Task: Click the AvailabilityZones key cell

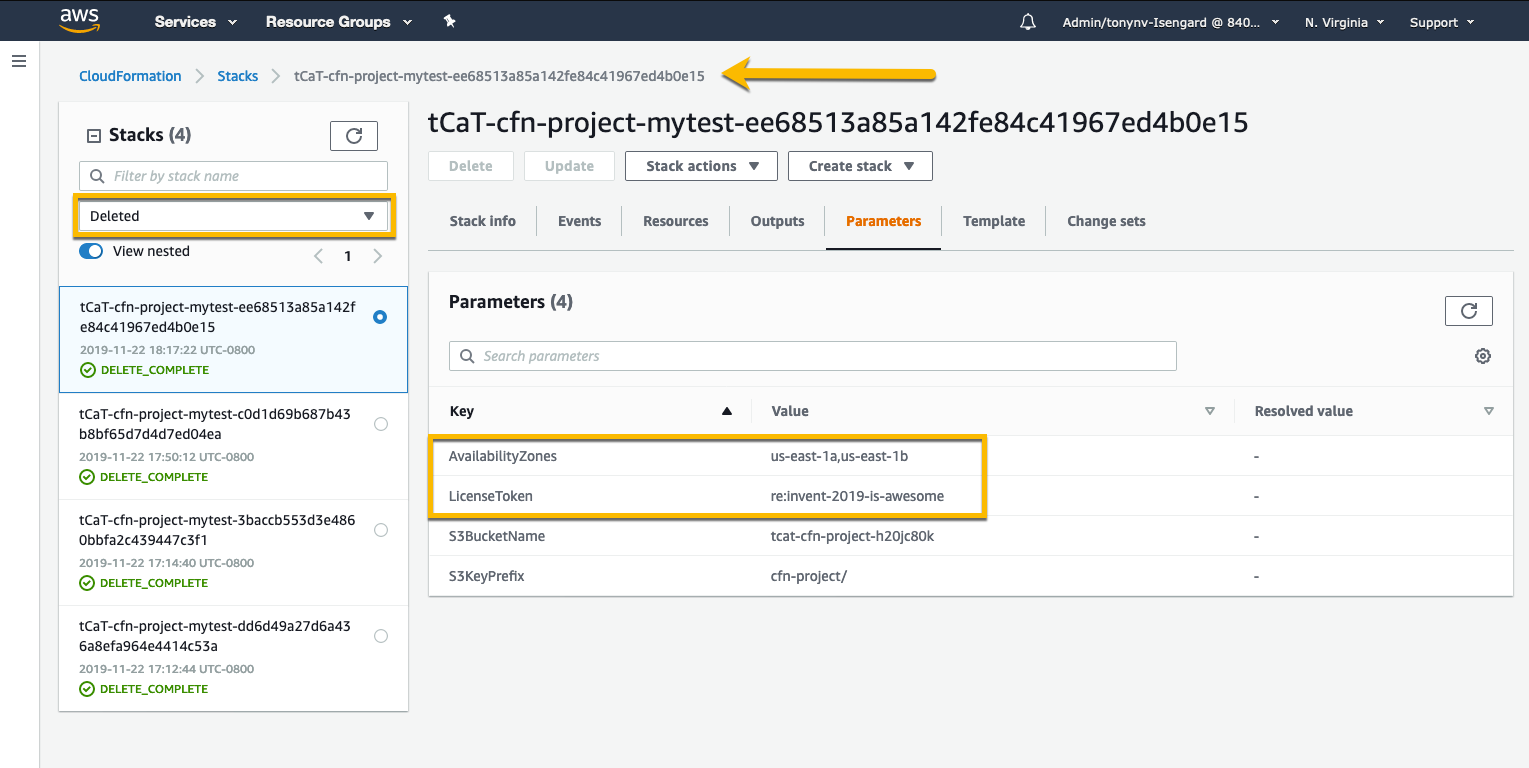Action: tap(503, 456)
